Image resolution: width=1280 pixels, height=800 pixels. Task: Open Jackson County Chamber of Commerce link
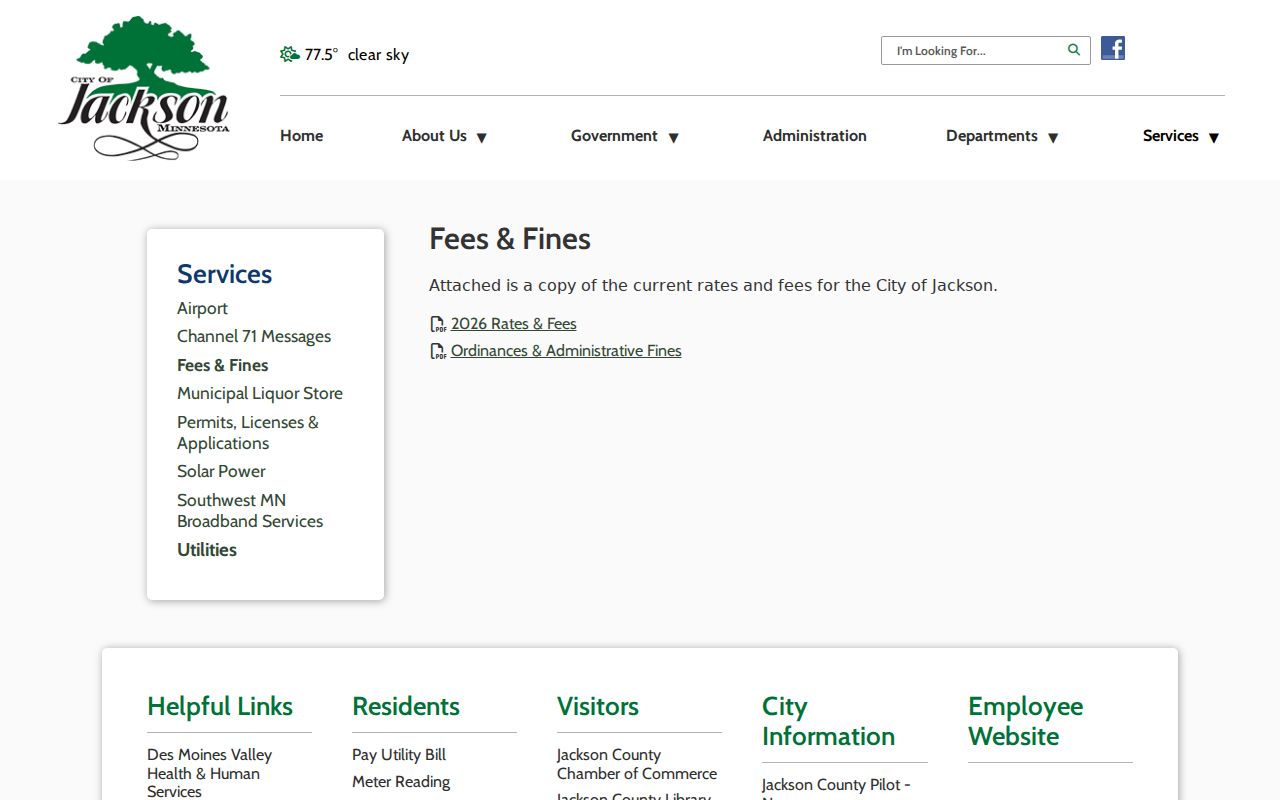(x=637, y=764)
